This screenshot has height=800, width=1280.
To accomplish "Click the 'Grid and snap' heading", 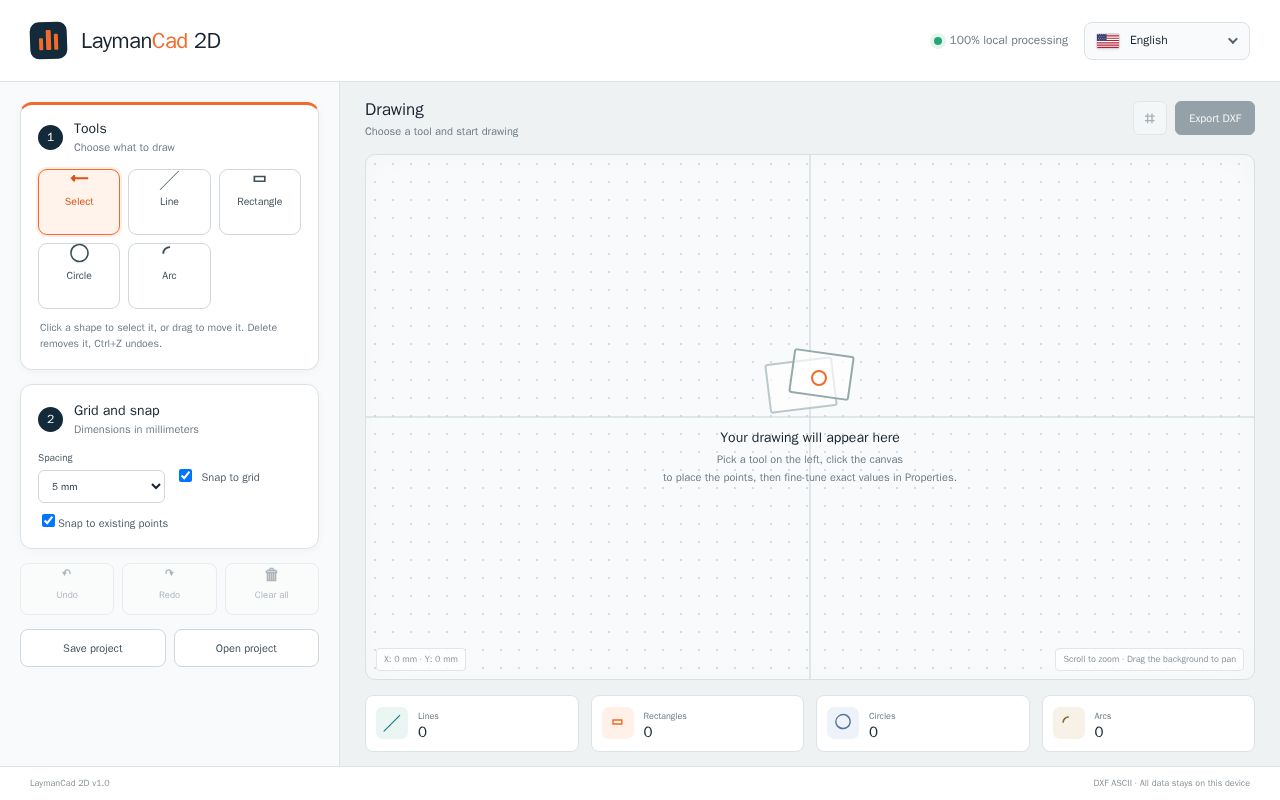I will point(117,411).
